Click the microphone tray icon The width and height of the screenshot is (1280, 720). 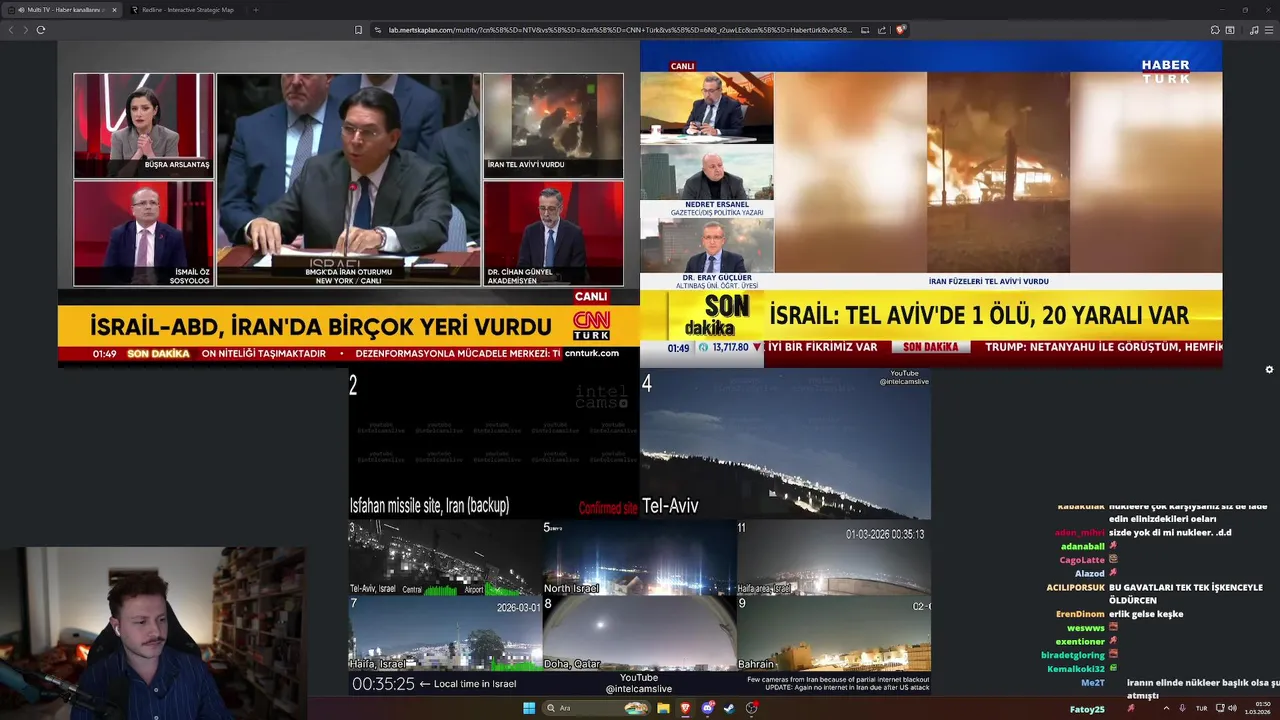[x=1183, y=708]
